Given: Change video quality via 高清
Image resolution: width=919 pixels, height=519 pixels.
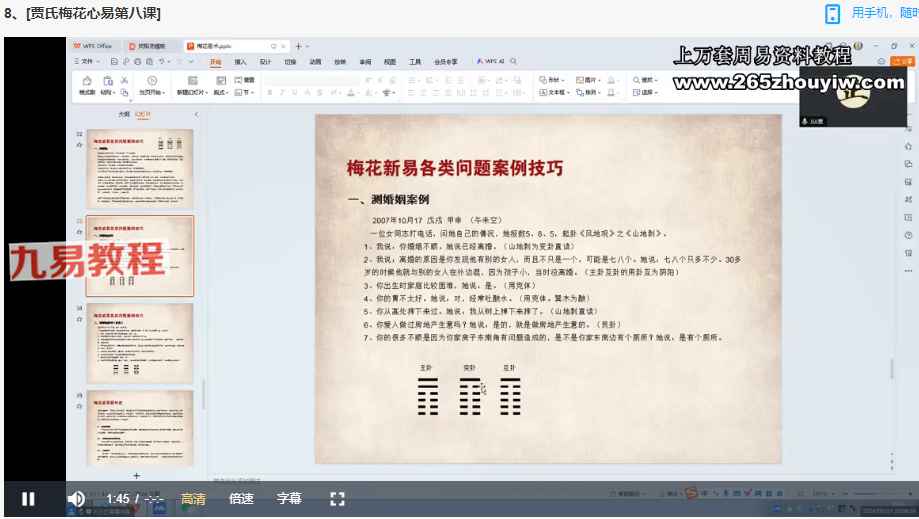Looking at the screenshot, I should (x=193, y=498).
